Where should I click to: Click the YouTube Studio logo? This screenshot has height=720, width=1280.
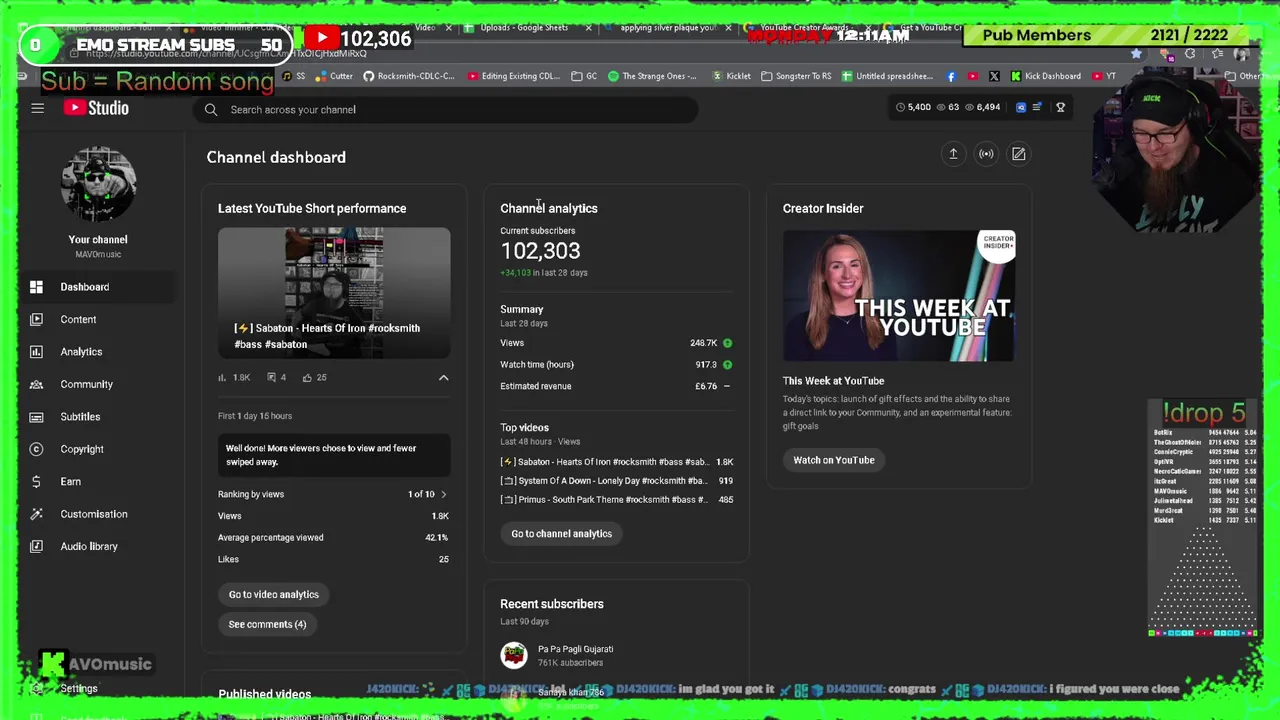[96, 108]
